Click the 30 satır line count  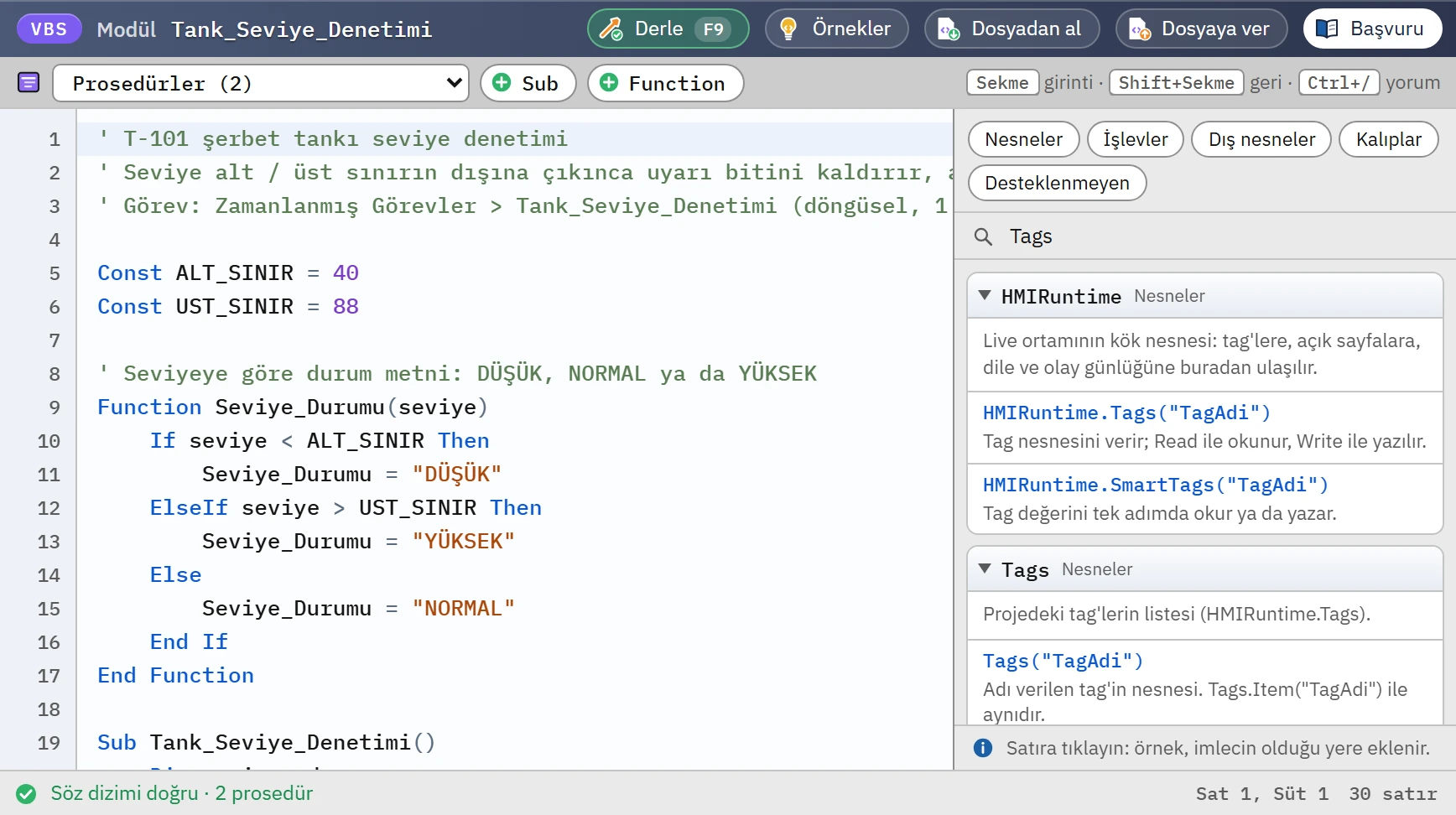pyautogui.click(x=1392, y=793)
